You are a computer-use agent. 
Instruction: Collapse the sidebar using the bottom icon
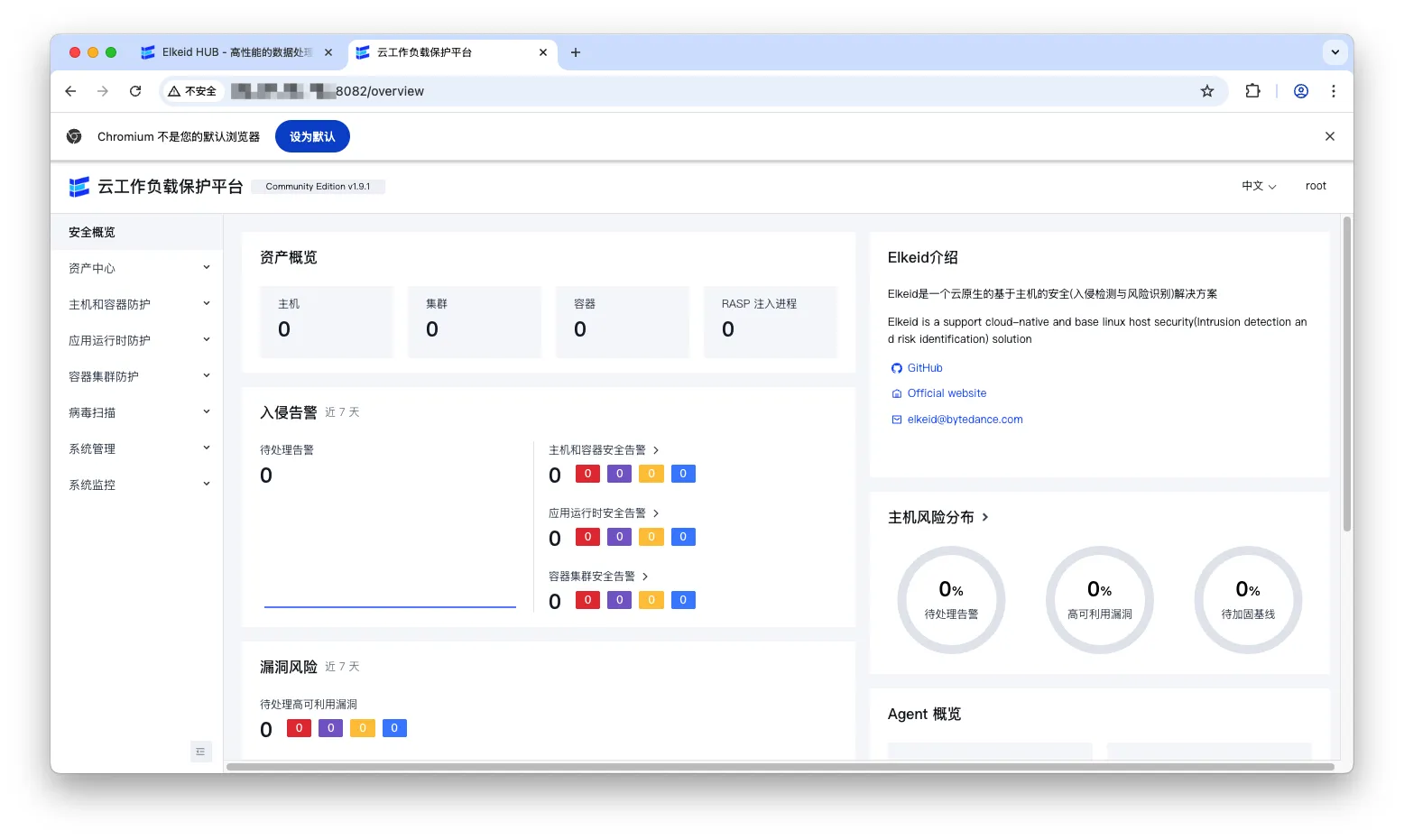coord(200,752)
